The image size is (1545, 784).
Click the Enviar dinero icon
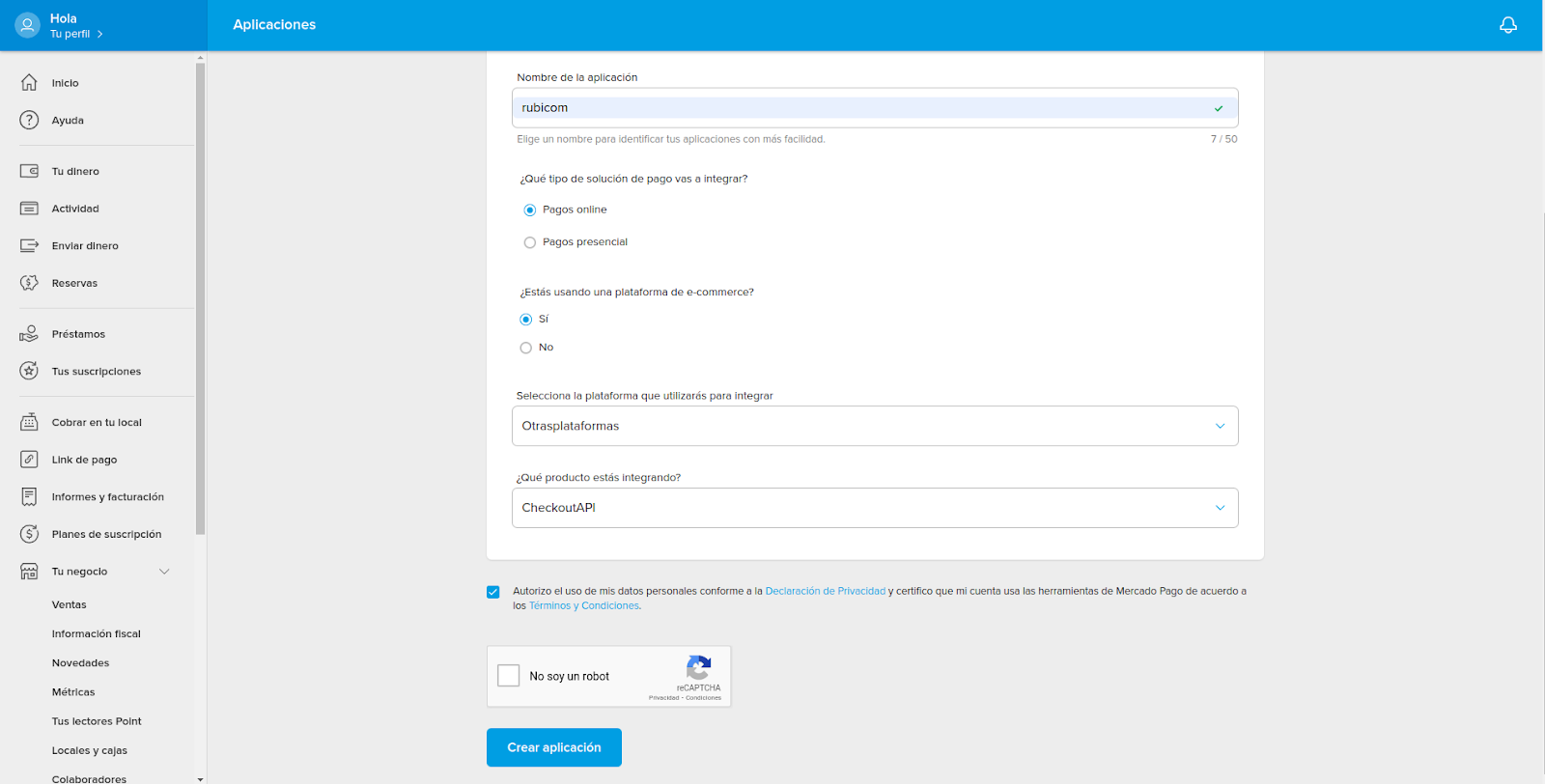30,246
